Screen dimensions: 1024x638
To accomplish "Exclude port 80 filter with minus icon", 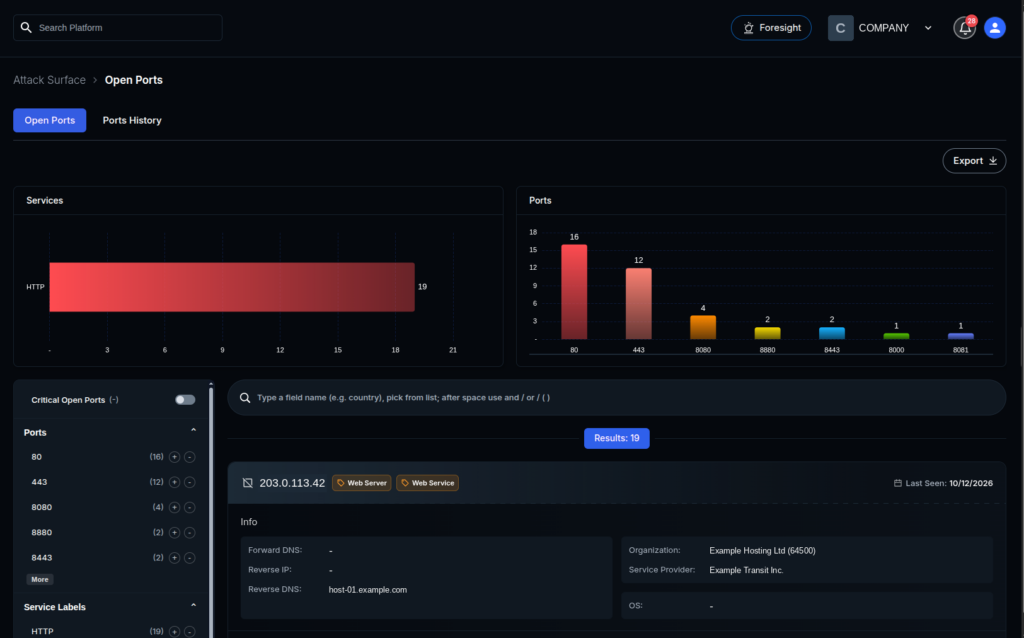I will click(x=189, y=457).
